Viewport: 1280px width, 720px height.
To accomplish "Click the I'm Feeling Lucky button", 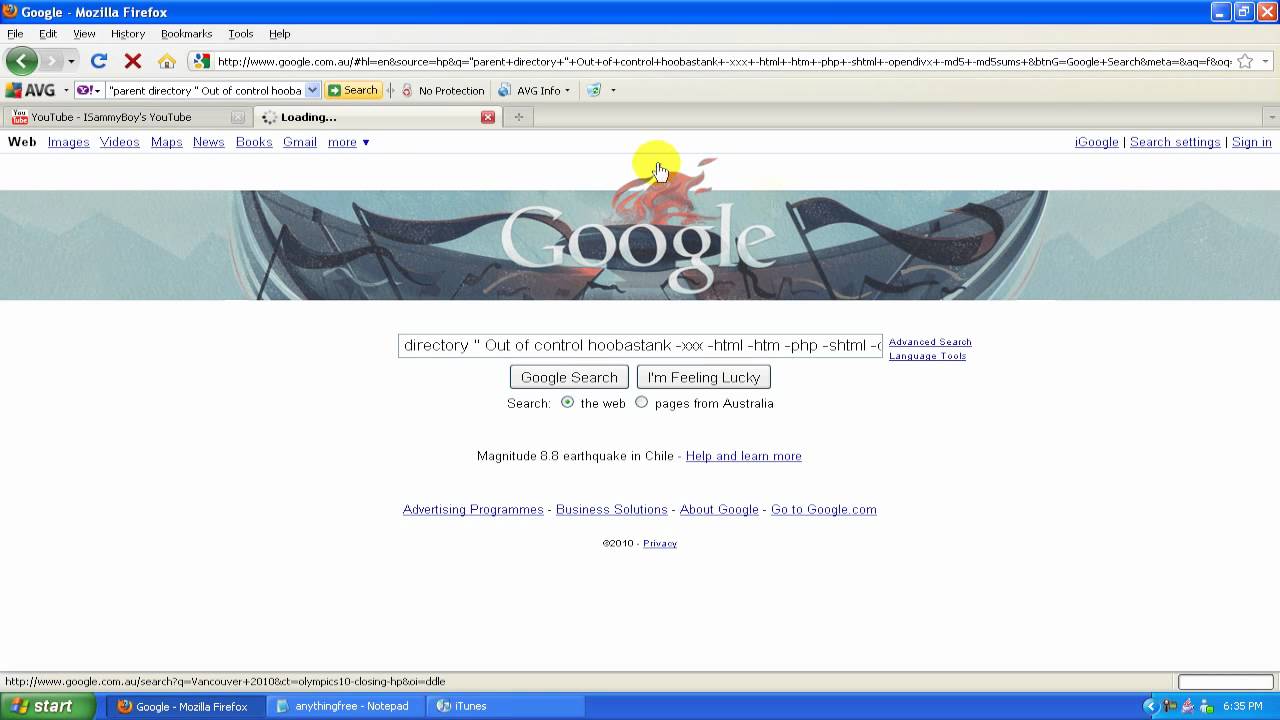I will pos(704,377).
